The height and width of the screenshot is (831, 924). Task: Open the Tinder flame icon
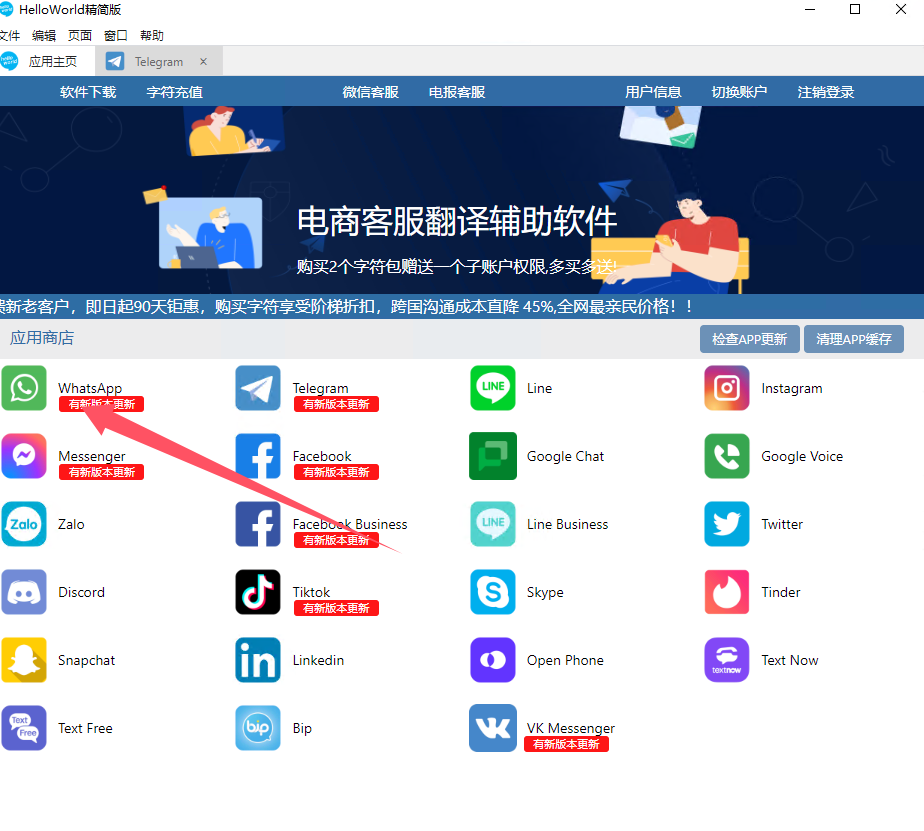click(x=727, y=592)
